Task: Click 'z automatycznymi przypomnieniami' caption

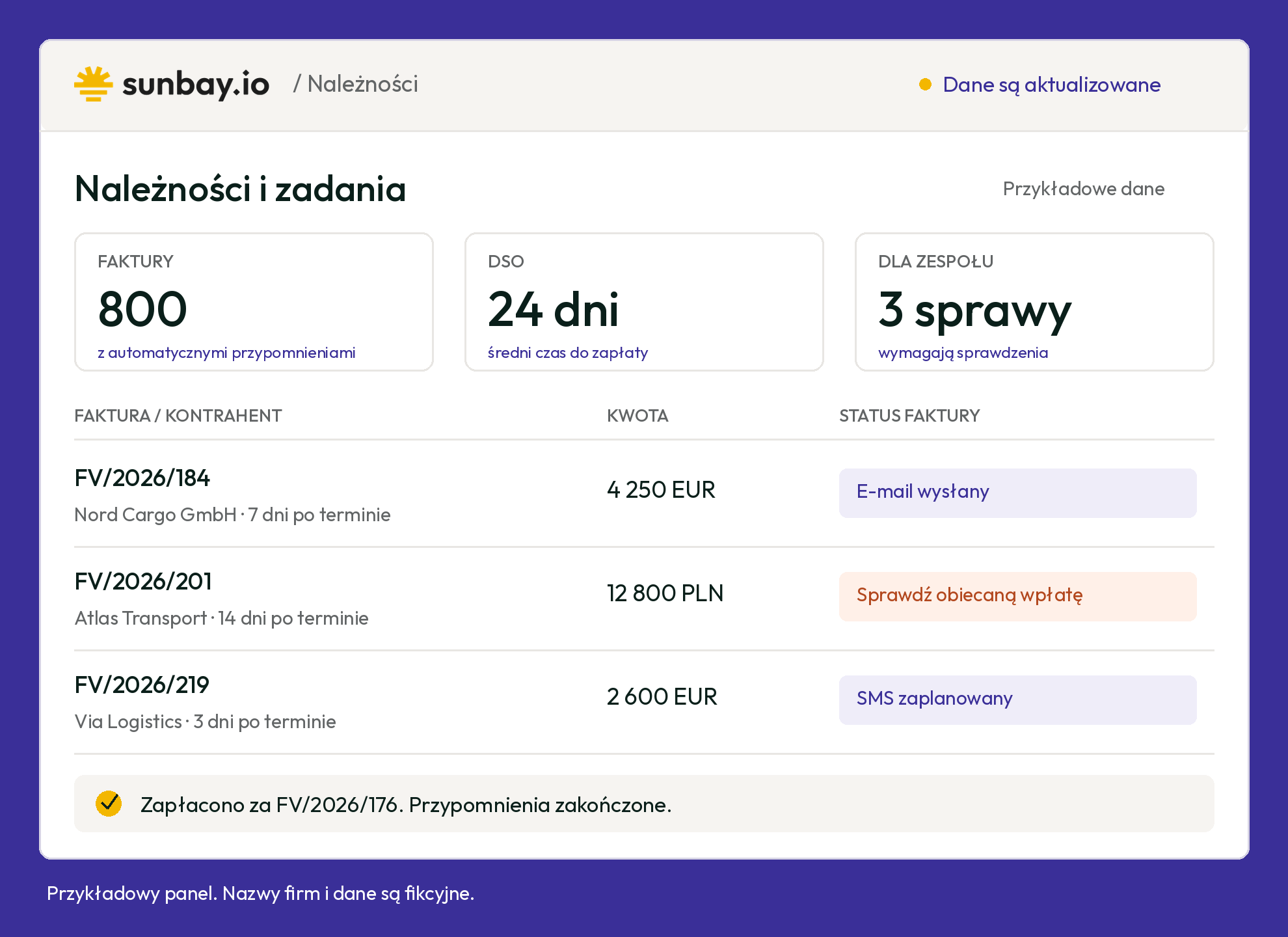Action: 226,353
